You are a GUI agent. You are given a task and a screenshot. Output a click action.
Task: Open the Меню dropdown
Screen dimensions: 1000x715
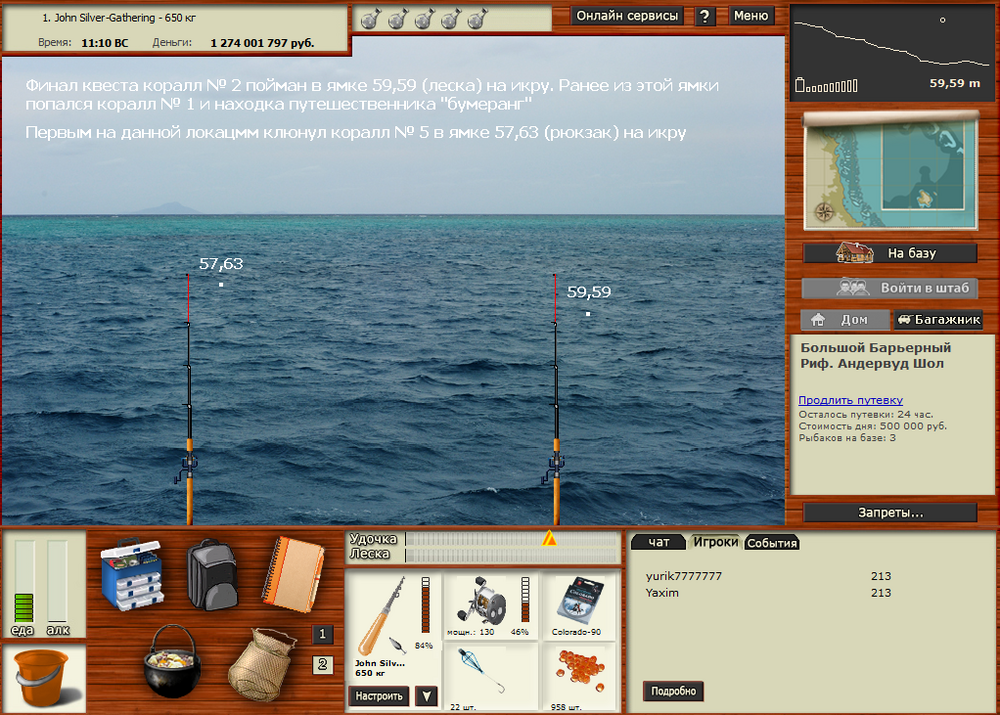click(751, 16)
